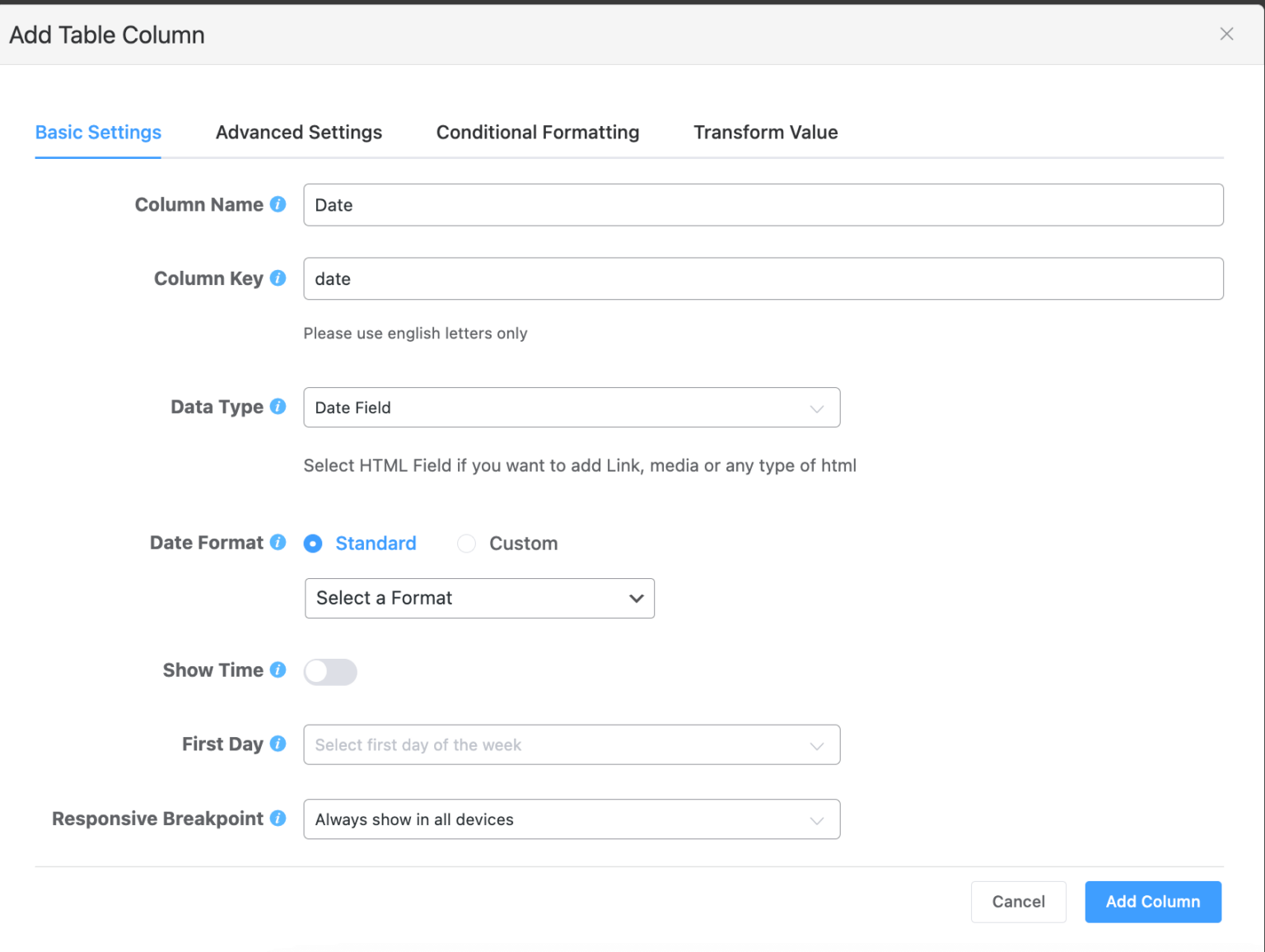The height and width of the screenshot is (952, 1265).
Task: Click the Responsive Breakpoint info icon
Action: (x=278, y=818)
